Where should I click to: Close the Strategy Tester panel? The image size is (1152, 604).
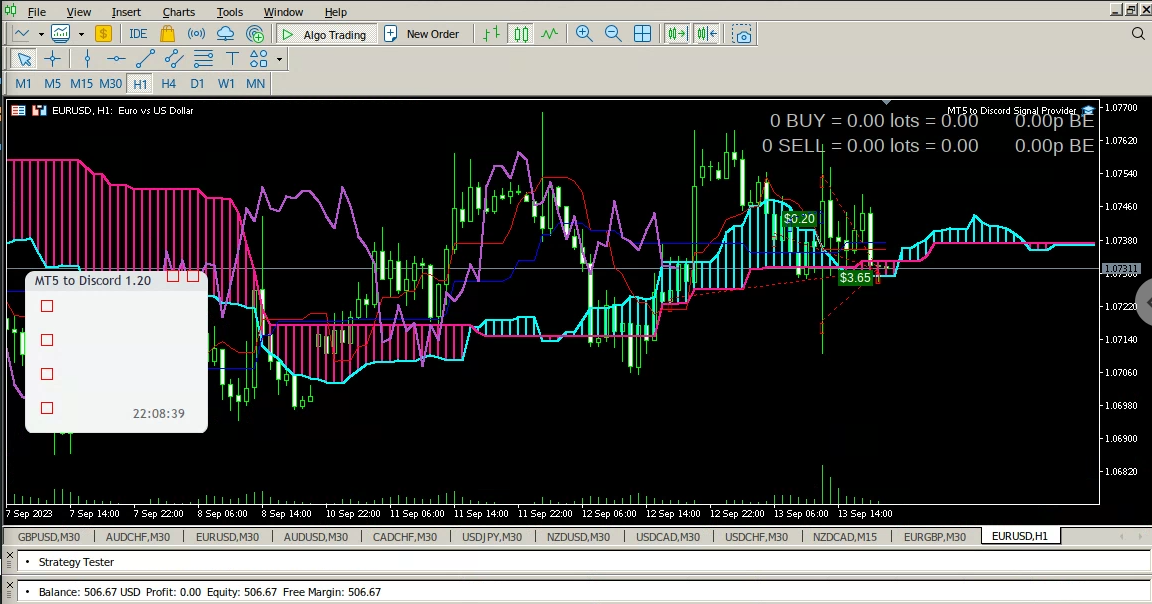(x=10, y=556)
